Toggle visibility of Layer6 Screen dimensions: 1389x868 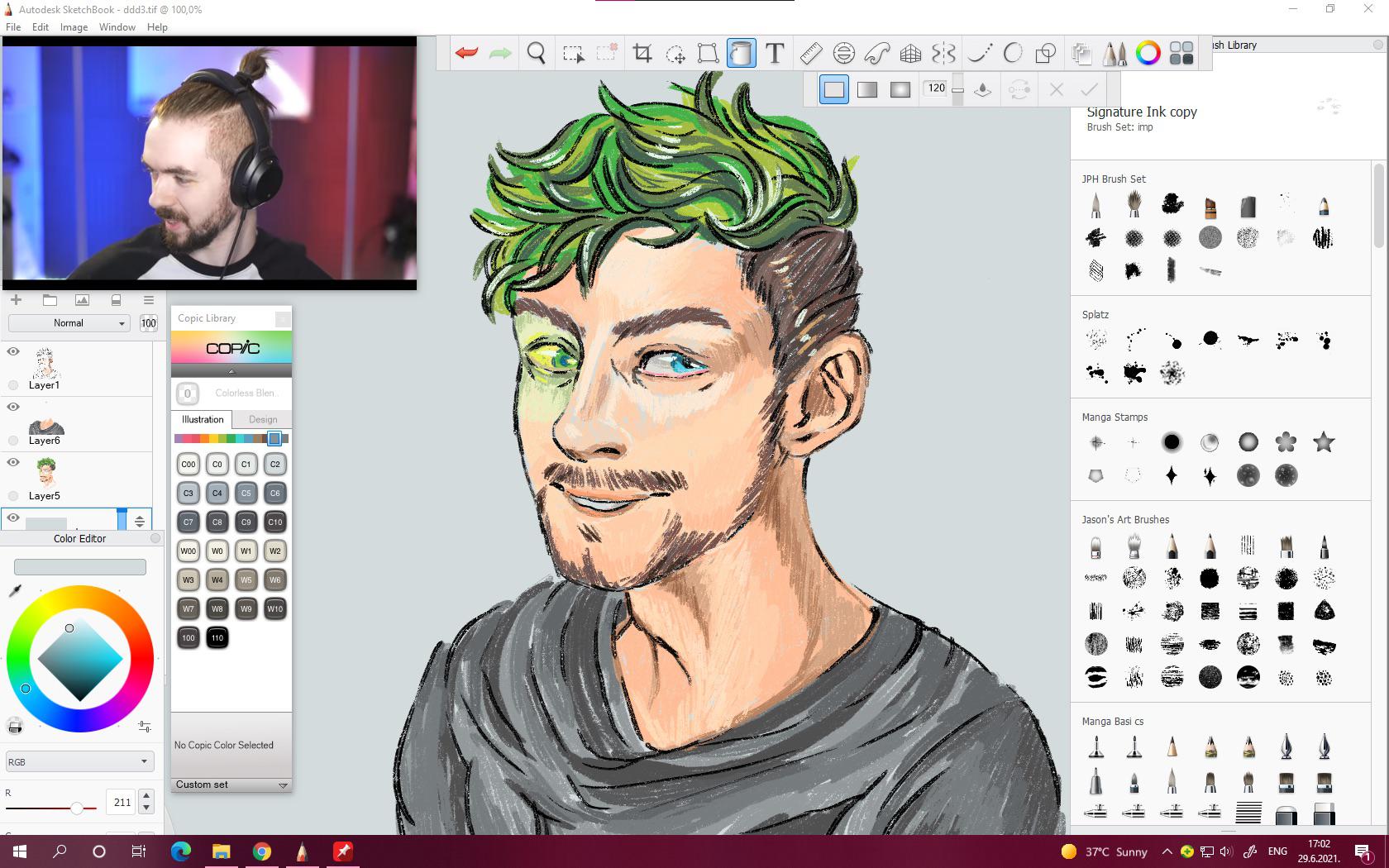pyautogui.click(x=12, y=407)
